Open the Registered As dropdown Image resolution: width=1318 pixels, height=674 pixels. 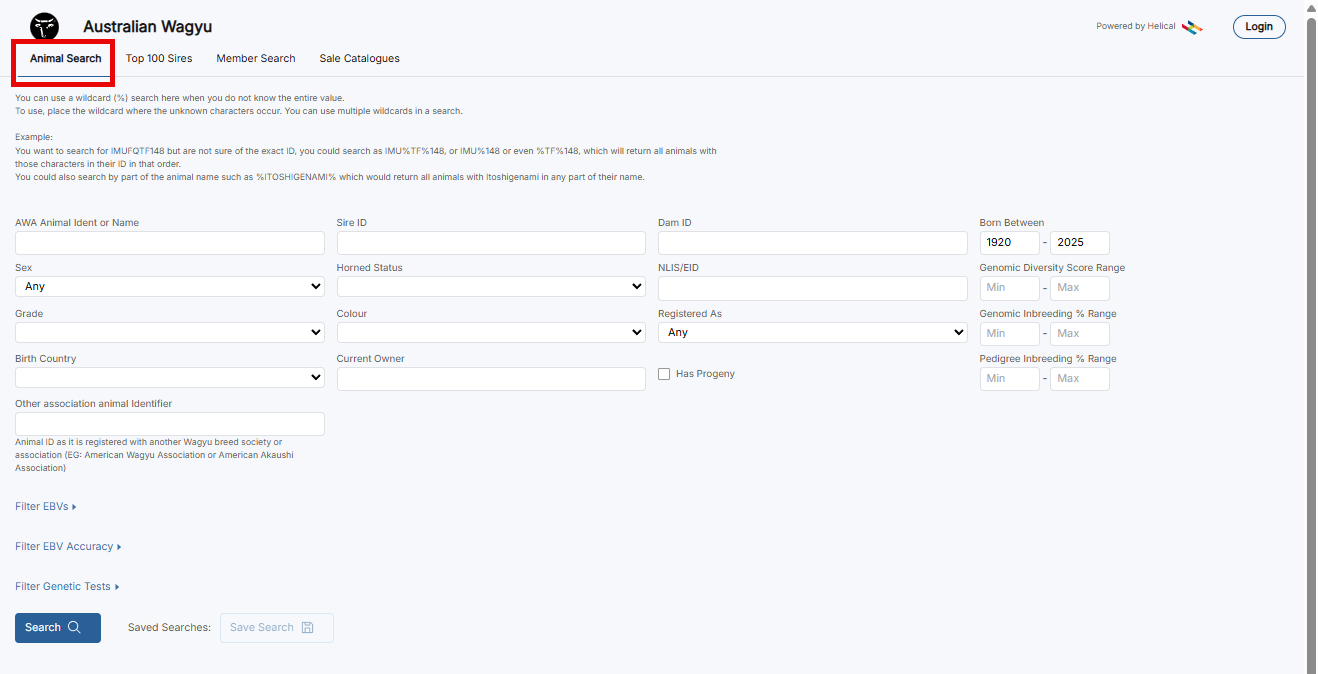(x=812, y=333)
